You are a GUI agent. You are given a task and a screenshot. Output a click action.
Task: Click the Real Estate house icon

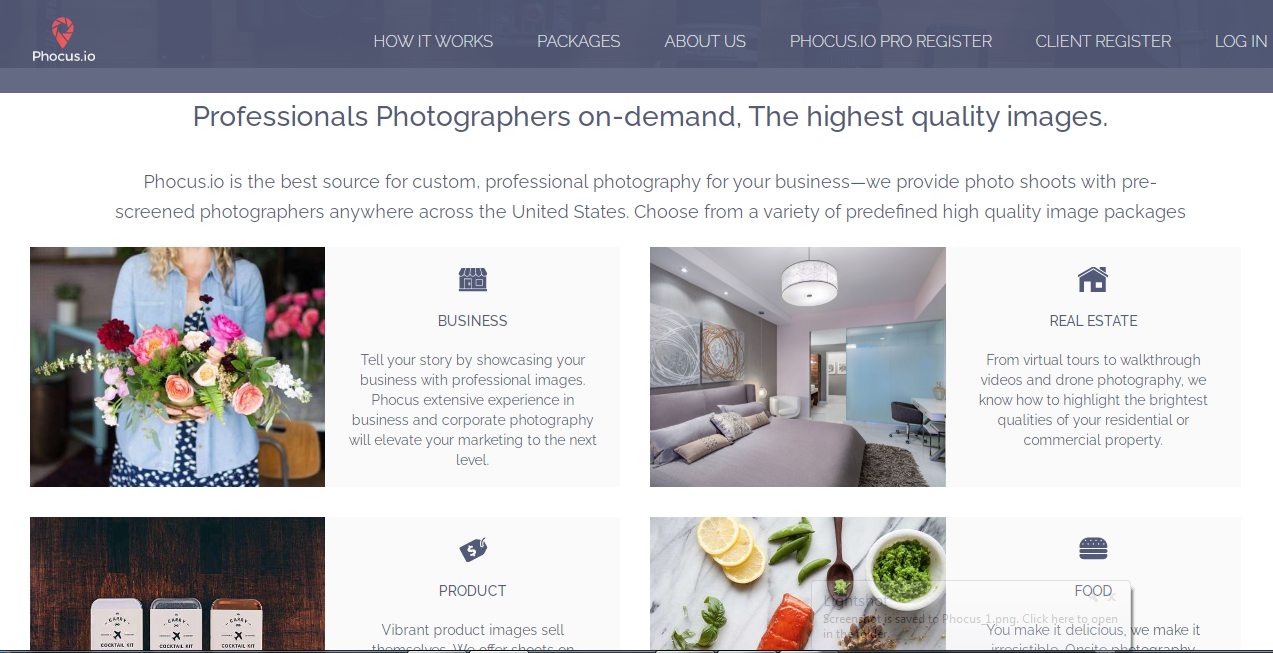click(1093, 279)
